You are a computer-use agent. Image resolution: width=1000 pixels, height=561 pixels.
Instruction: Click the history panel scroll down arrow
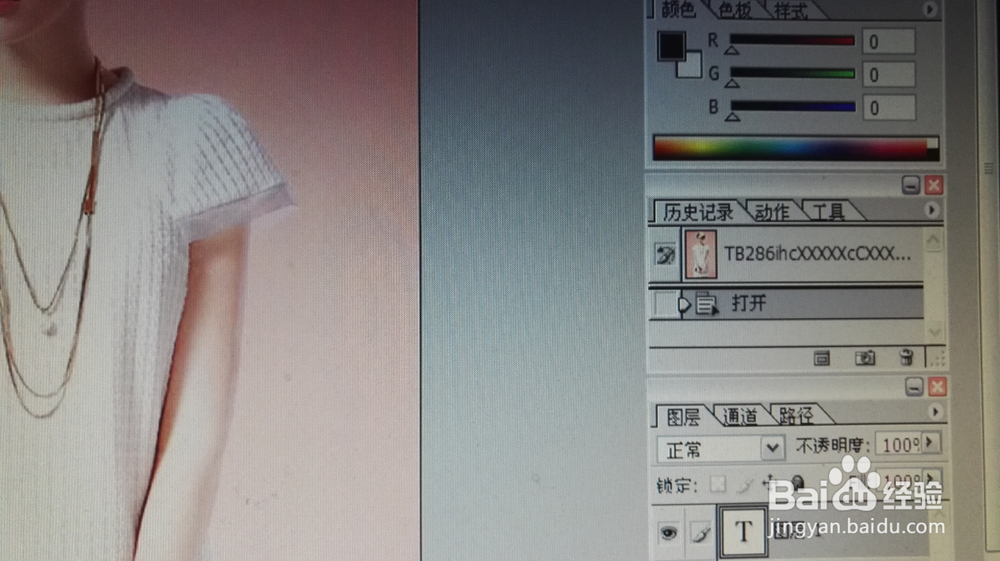click(x=934, y=332)
